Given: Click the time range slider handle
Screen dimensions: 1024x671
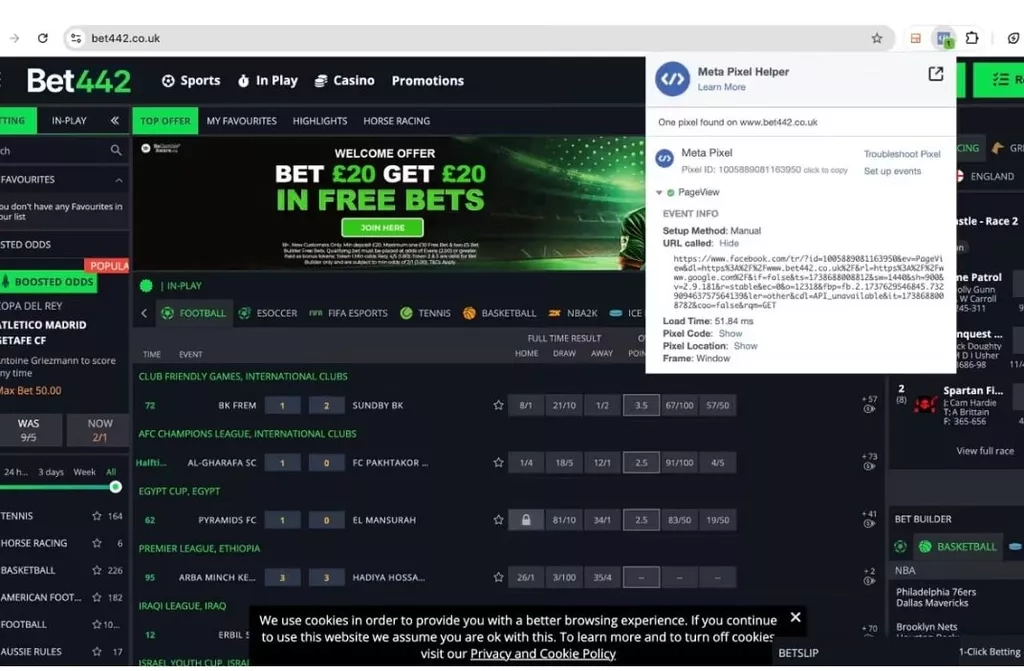Looking at the screenshot, I should [116, 487].
